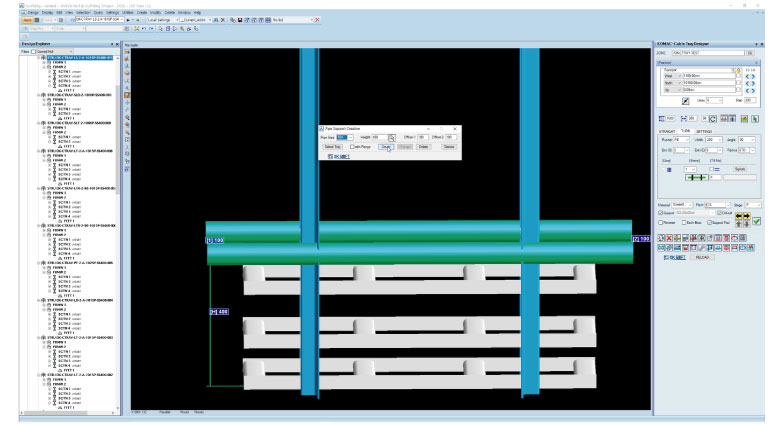Click the pick icon beside the Height field

click(392, 138)
